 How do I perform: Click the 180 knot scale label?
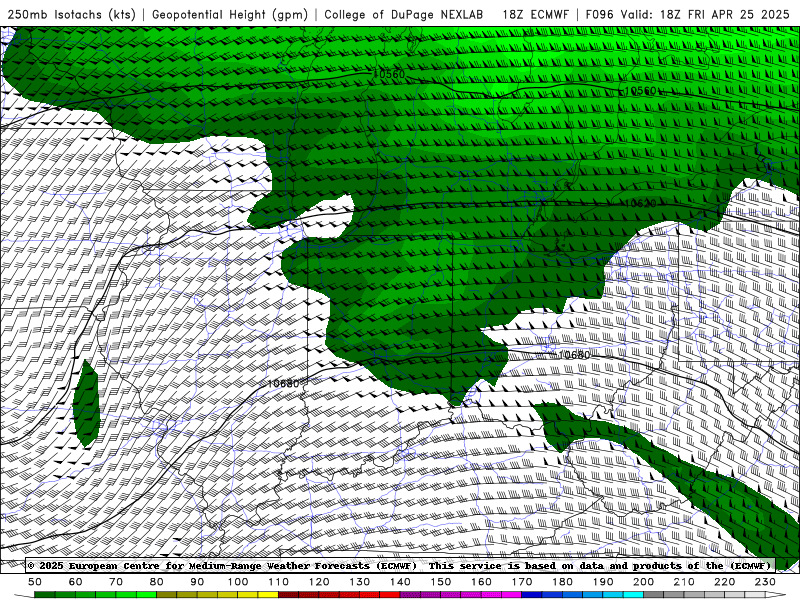[x=562, y=582]
